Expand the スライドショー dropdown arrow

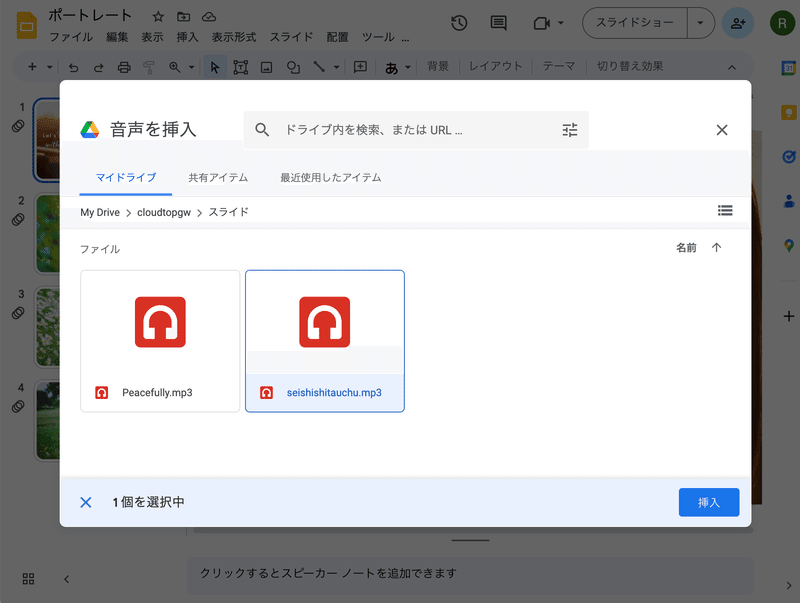701,23
